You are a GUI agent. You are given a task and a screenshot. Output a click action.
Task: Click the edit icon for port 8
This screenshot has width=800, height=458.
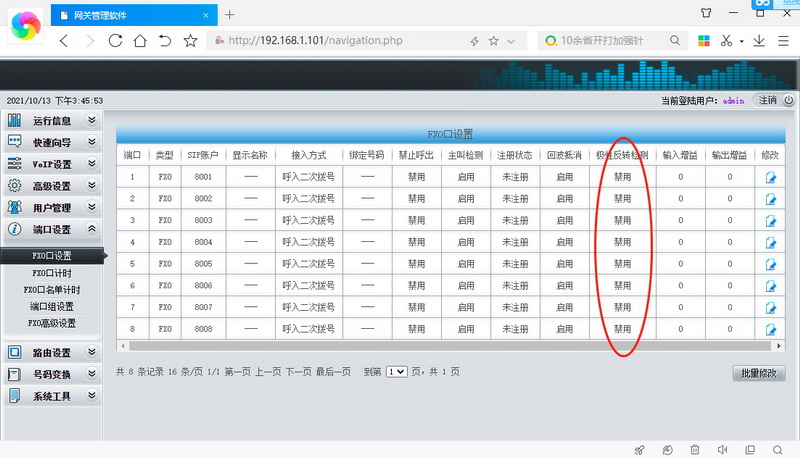click(x=771, y=329)
